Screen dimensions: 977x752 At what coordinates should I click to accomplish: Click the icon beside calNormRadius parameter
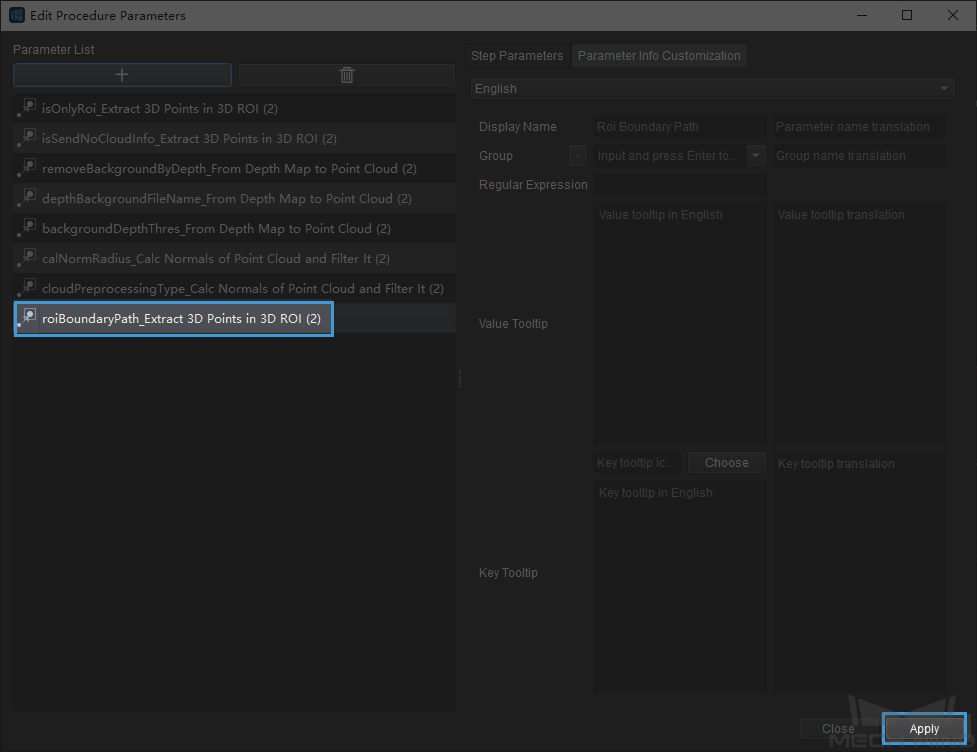[28, 258]
